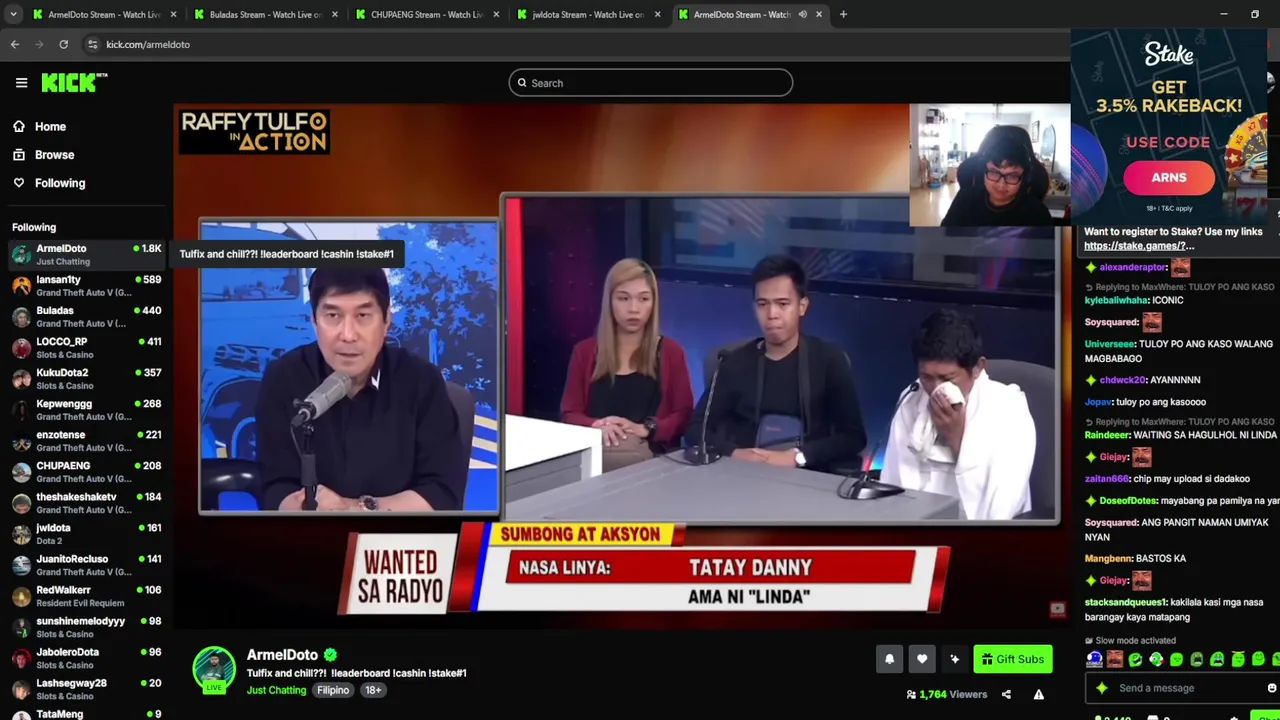The height and width of the screenshot is (720, 1280).
Task: Open the hamburger sidebar menu
Action: coord(21,83)
